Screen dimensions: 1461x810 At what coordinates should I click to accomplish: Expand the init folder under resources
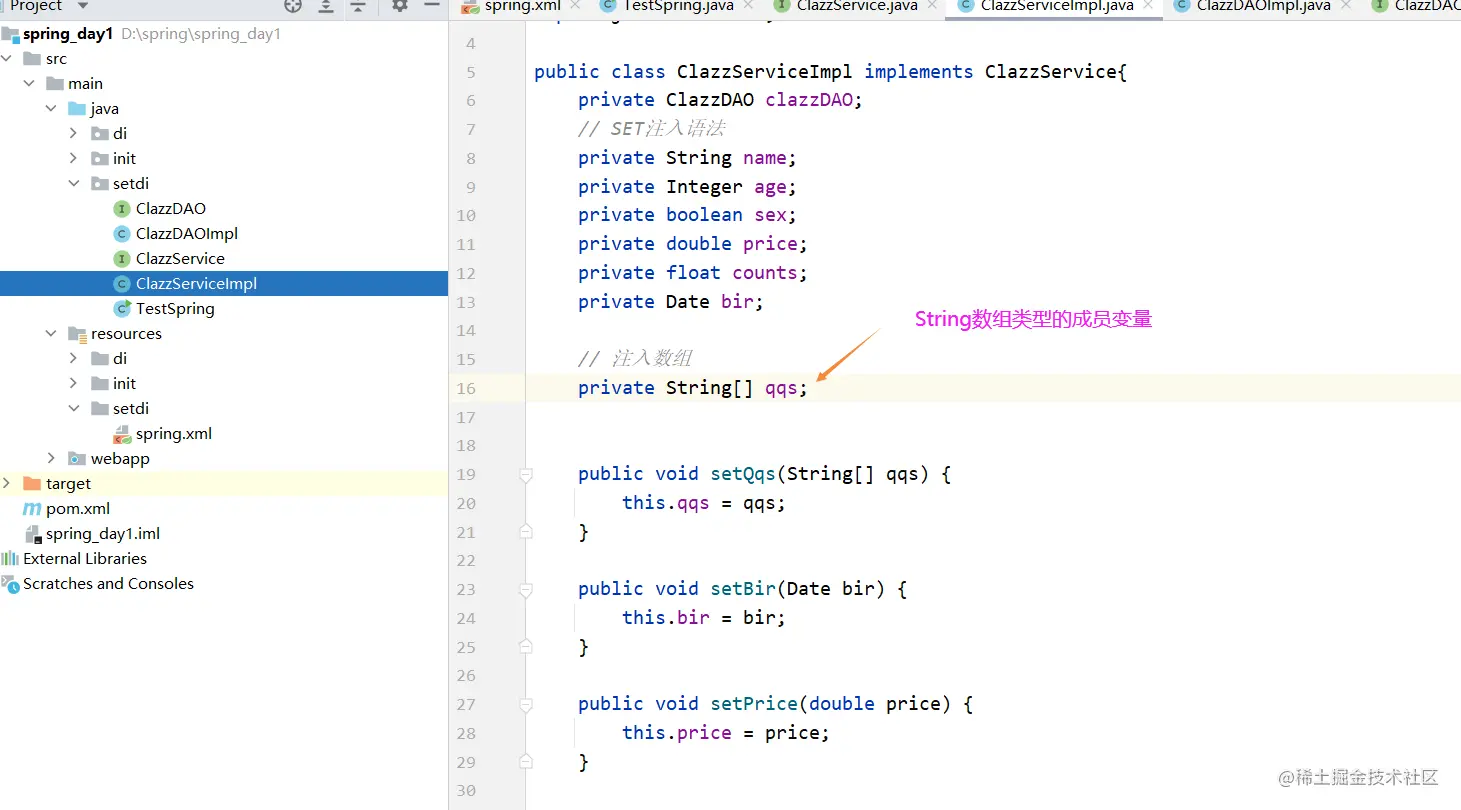(x=73, y=384)
